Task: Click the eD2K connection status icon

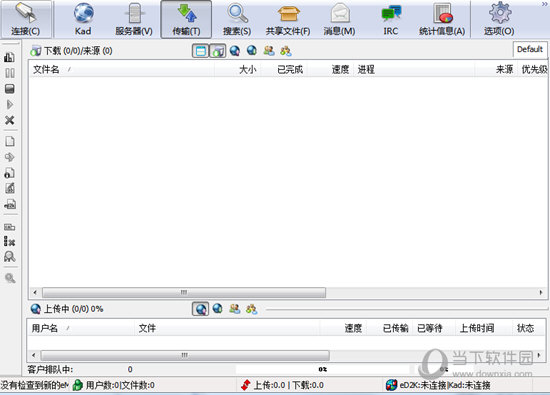Action: [391, 385]
